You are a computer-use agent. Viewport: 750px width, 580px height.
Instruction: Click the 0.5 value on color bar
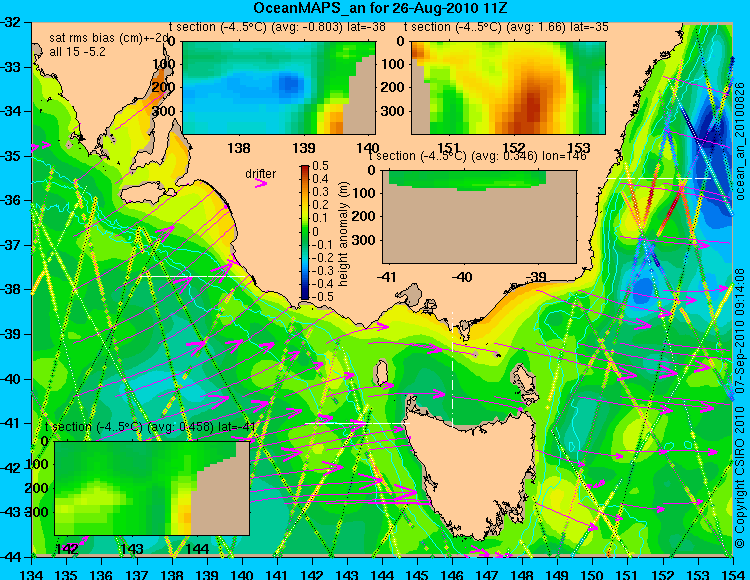(x=320, y=166)
